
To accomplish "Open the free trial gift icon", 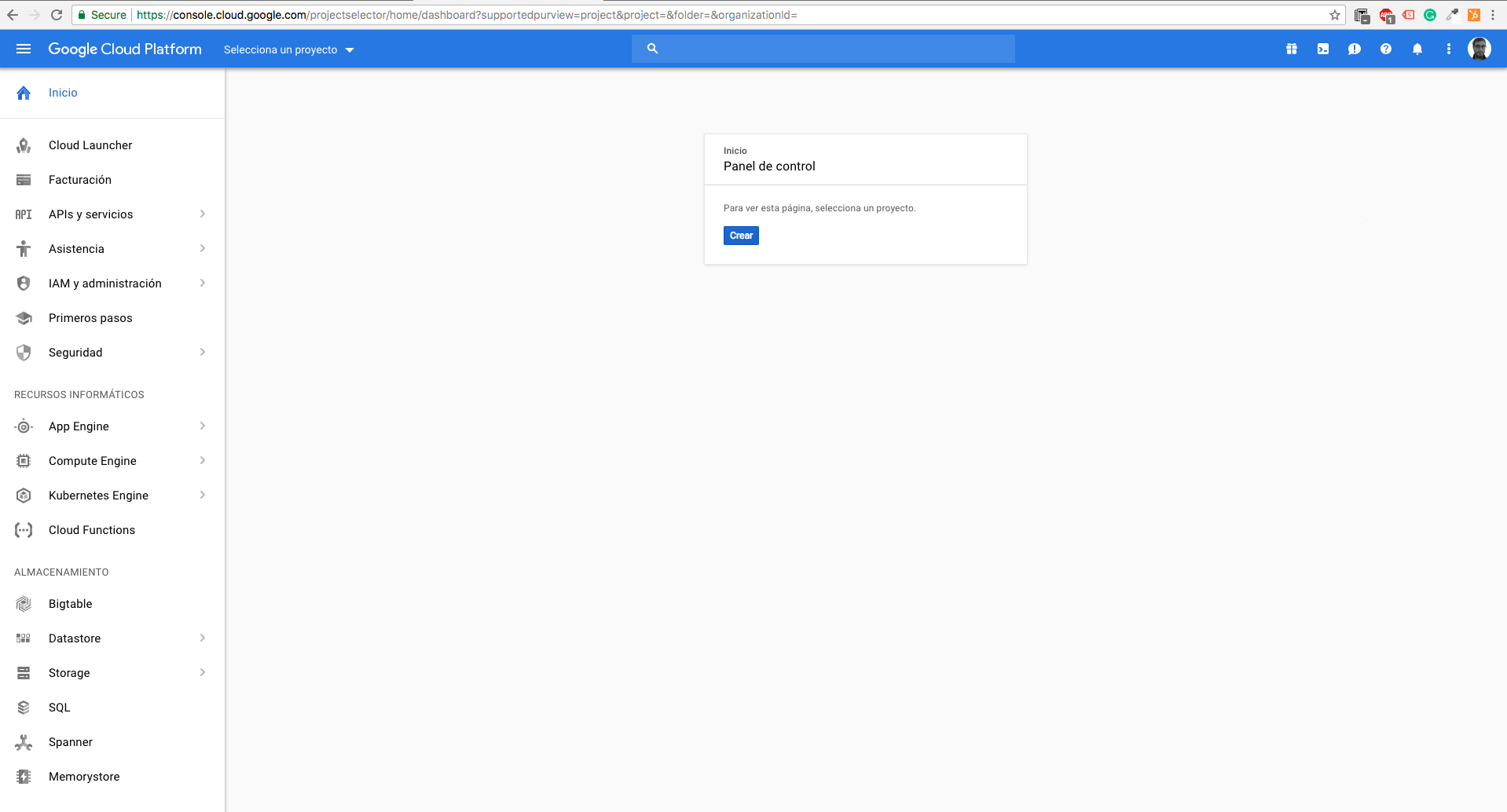I will [1291, 49].
